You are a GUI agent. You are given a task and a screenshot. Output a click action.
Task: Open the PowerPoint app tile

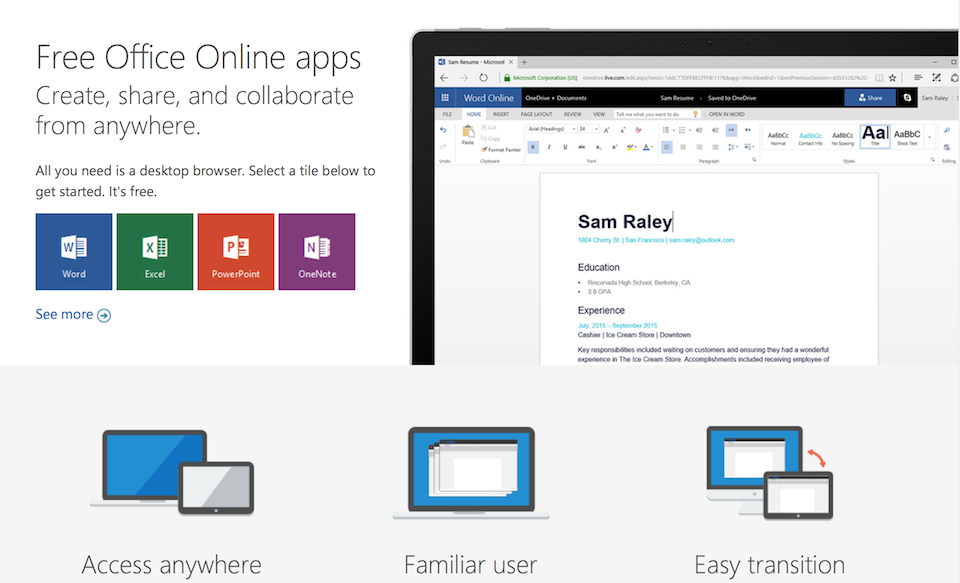tap(236, 252)
